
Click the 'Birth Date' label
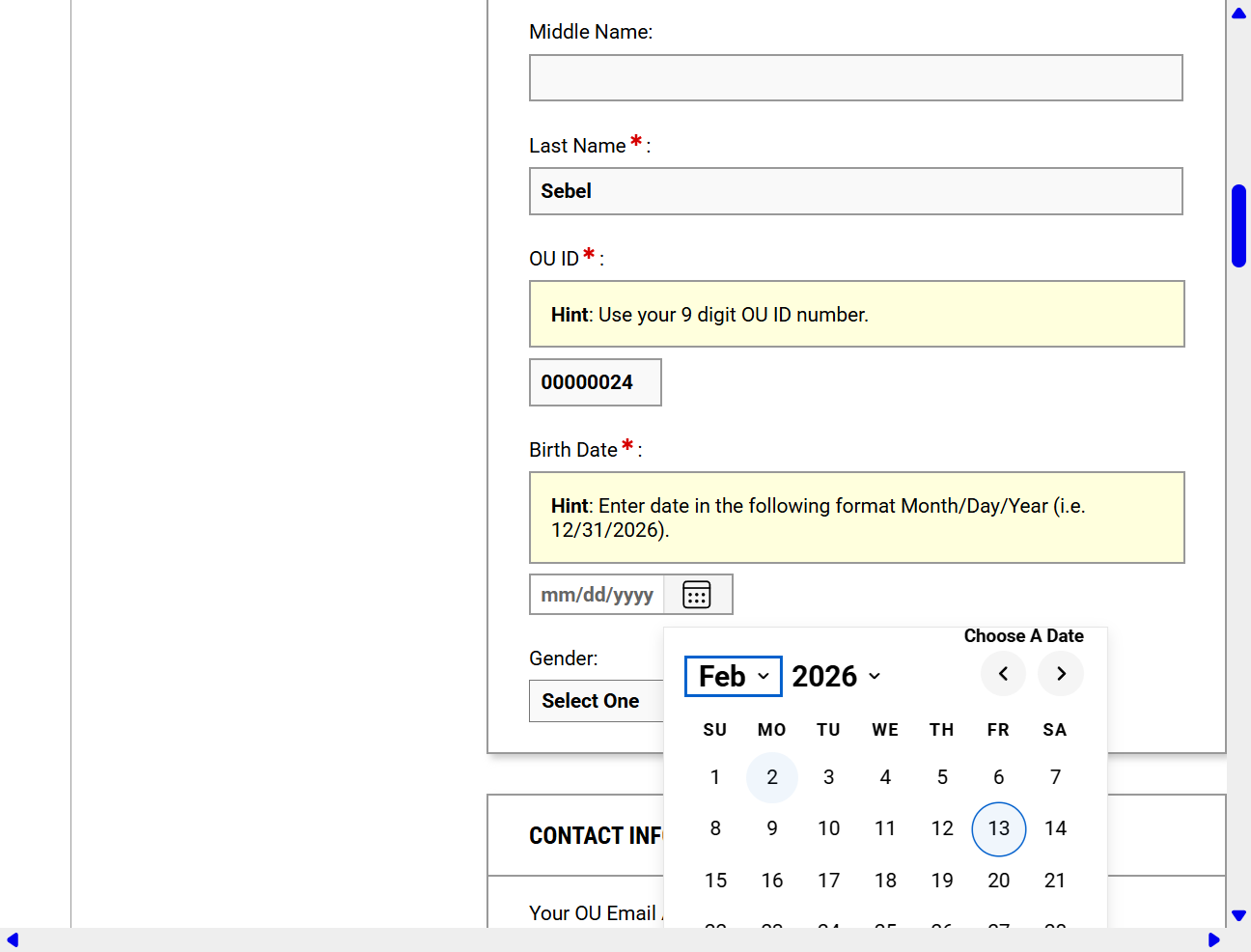[x=573, y=450]
